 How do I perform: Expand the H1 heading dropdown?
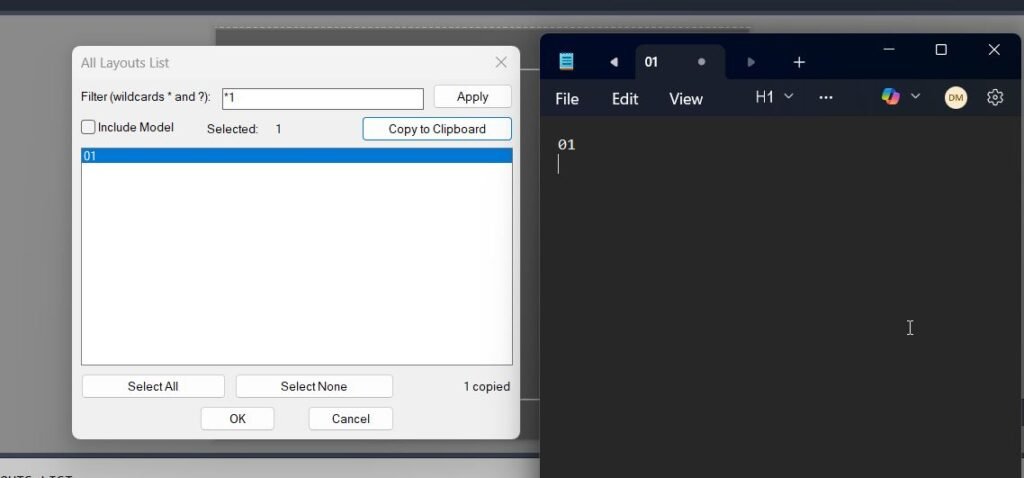click(x=774, y=97)
